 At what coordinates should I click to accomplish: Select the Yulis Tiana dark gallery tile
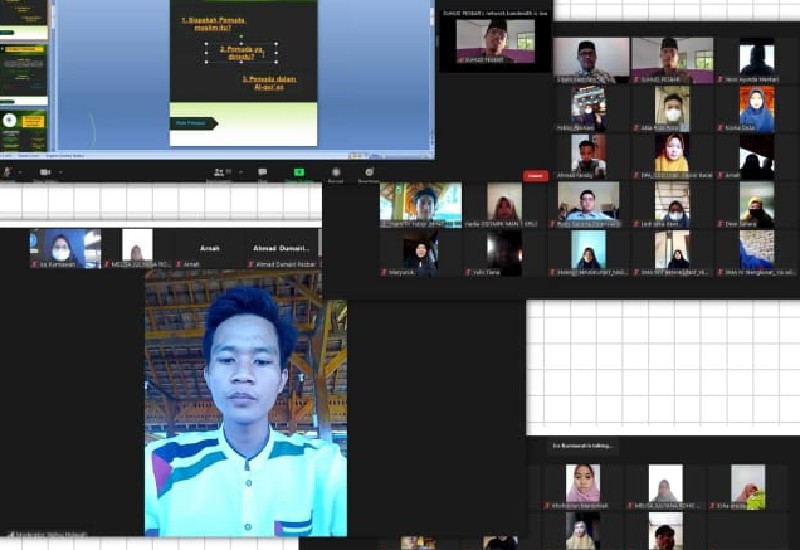(504, 253)
